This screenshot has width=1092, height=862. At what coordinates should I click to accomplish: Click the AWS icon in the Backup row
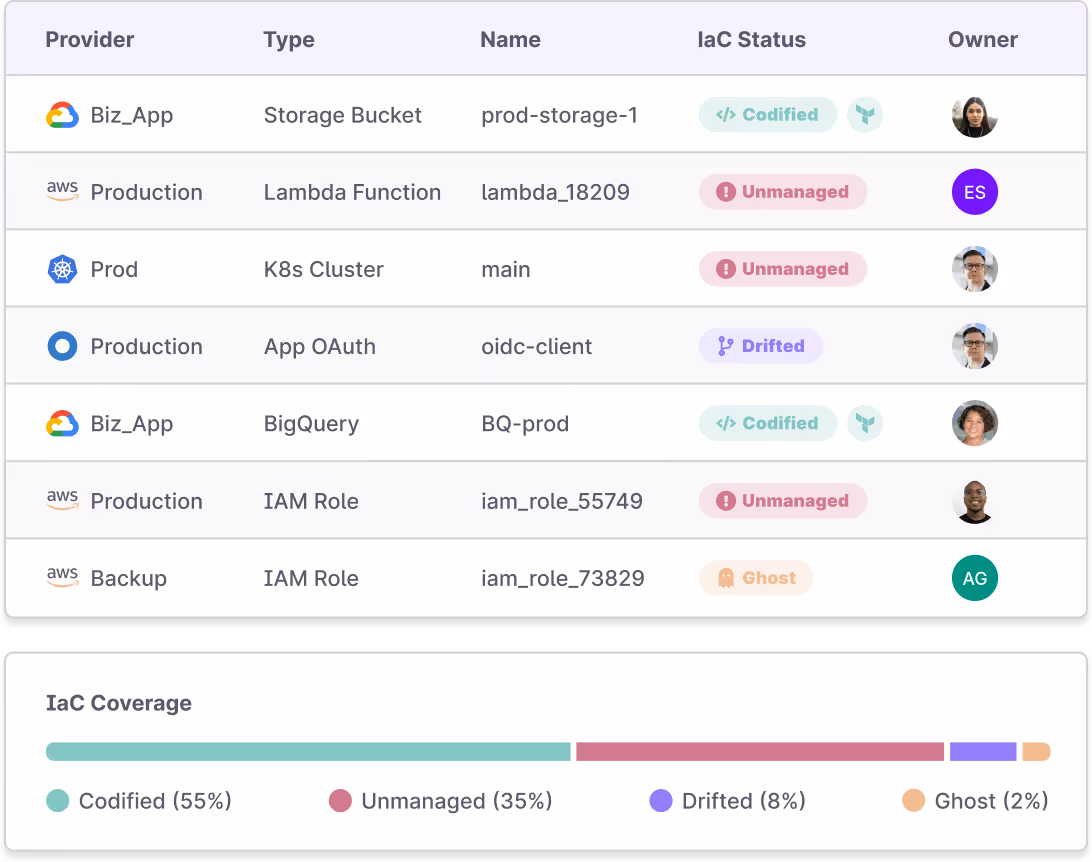click(62, 578)
